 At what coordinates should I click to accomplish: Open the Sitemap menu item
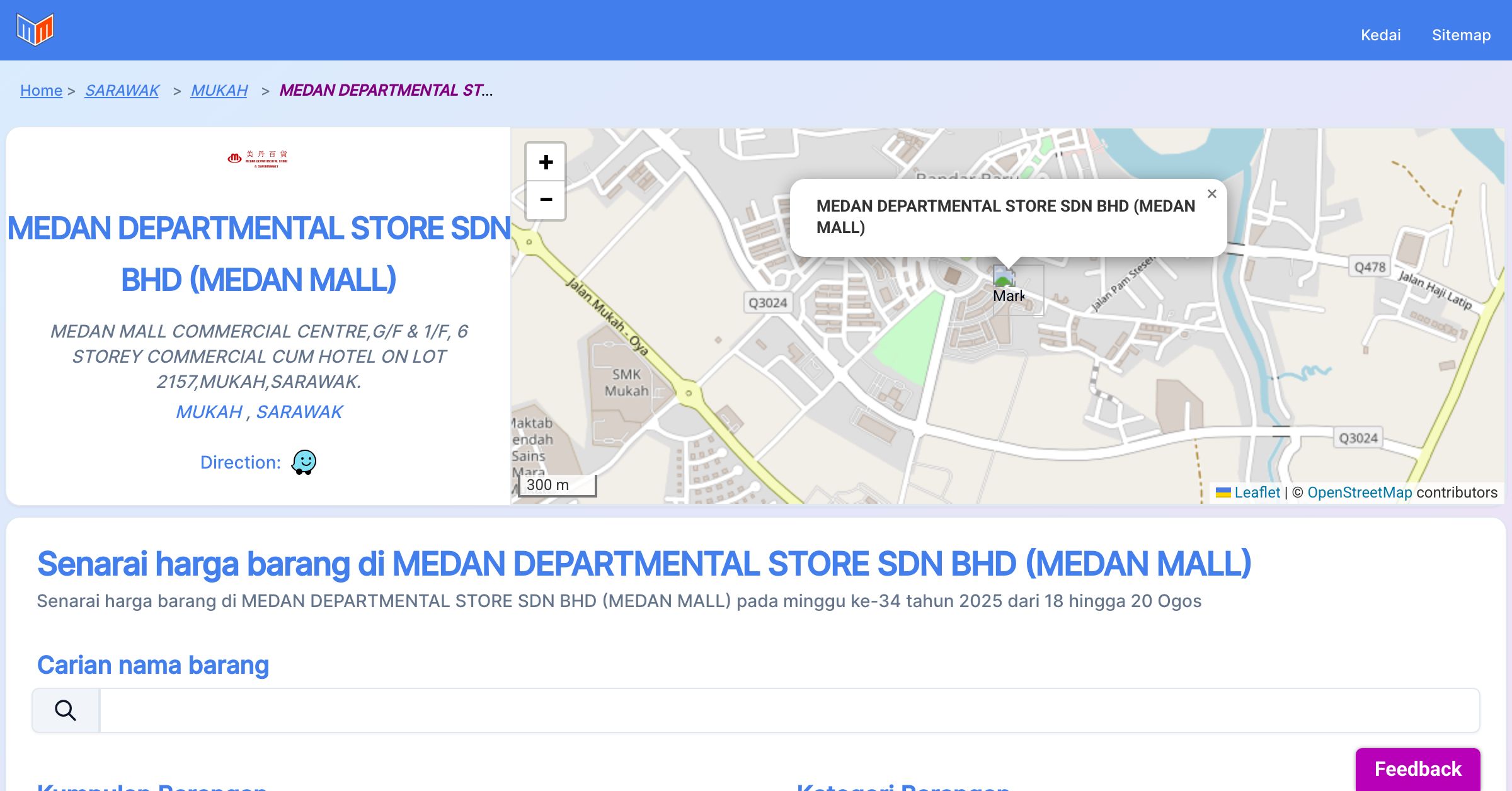[1461, 35]
